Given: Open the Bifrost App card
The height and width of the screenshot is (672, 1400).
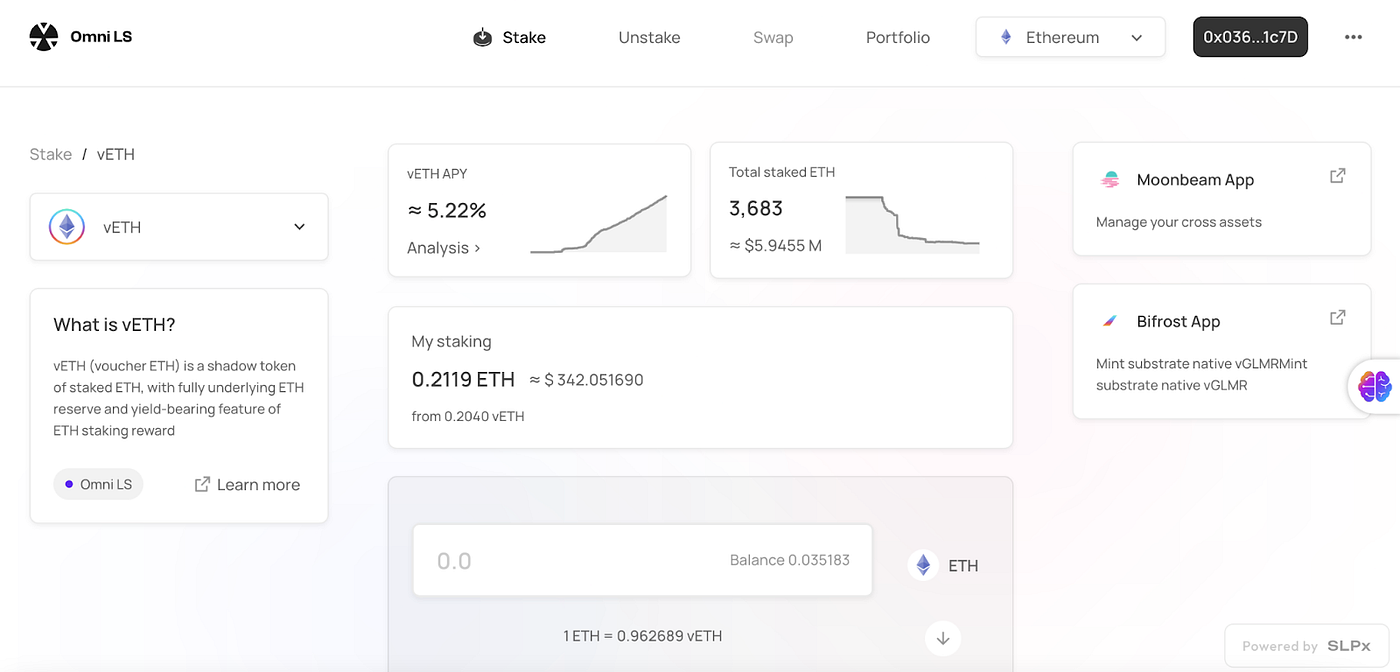Looking at the screenshot, I should coord(1221,351).
